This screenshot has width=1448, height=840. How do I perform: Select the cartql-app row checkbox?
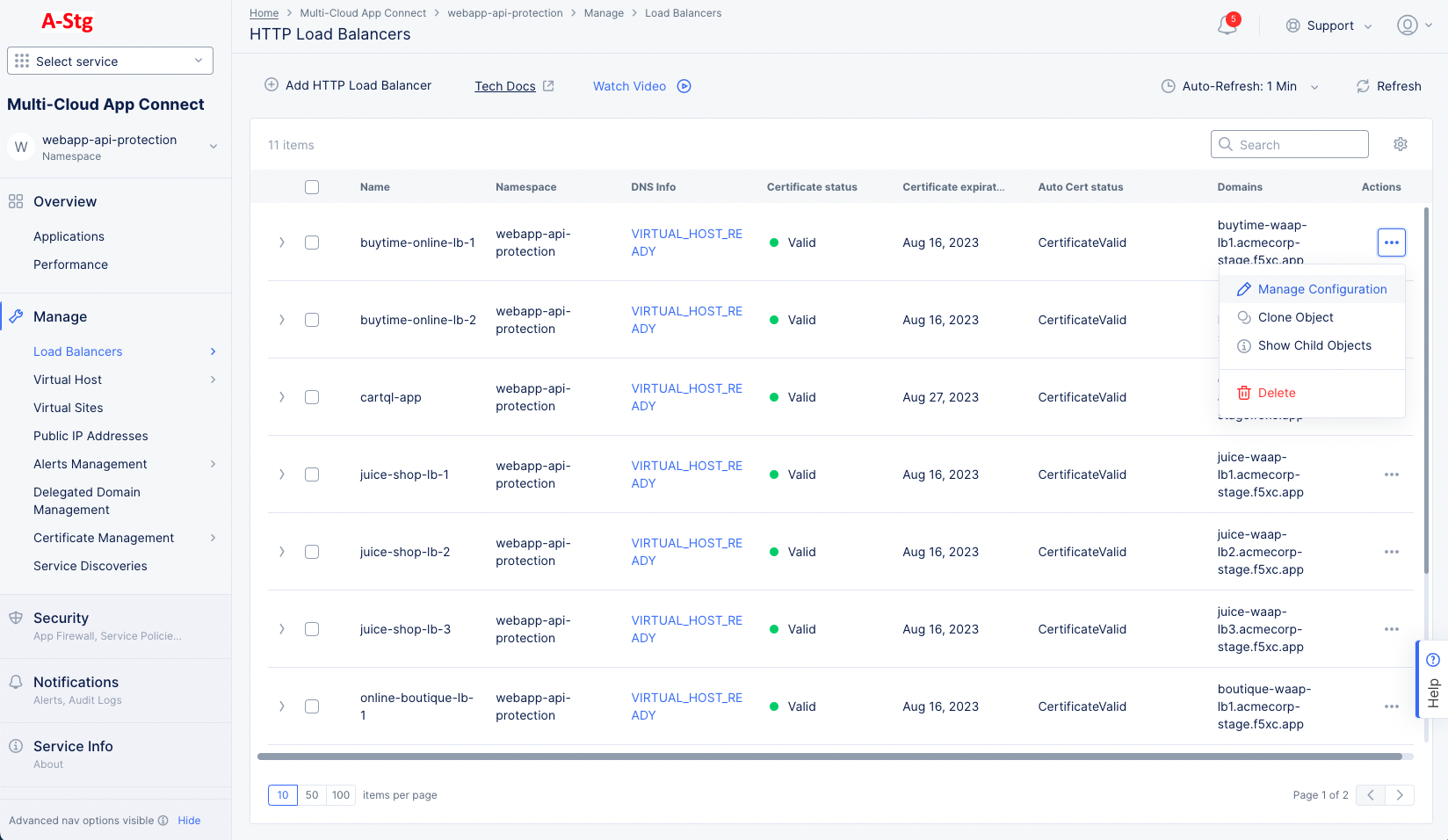[312, 397]
